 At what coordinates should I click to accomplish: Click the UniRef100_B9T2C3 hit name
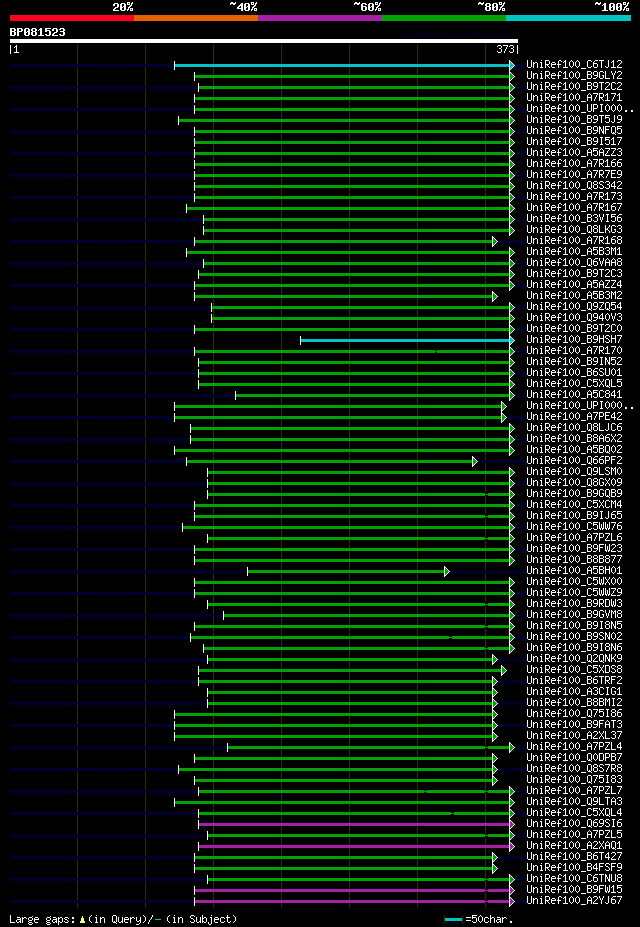coord(574,274)
